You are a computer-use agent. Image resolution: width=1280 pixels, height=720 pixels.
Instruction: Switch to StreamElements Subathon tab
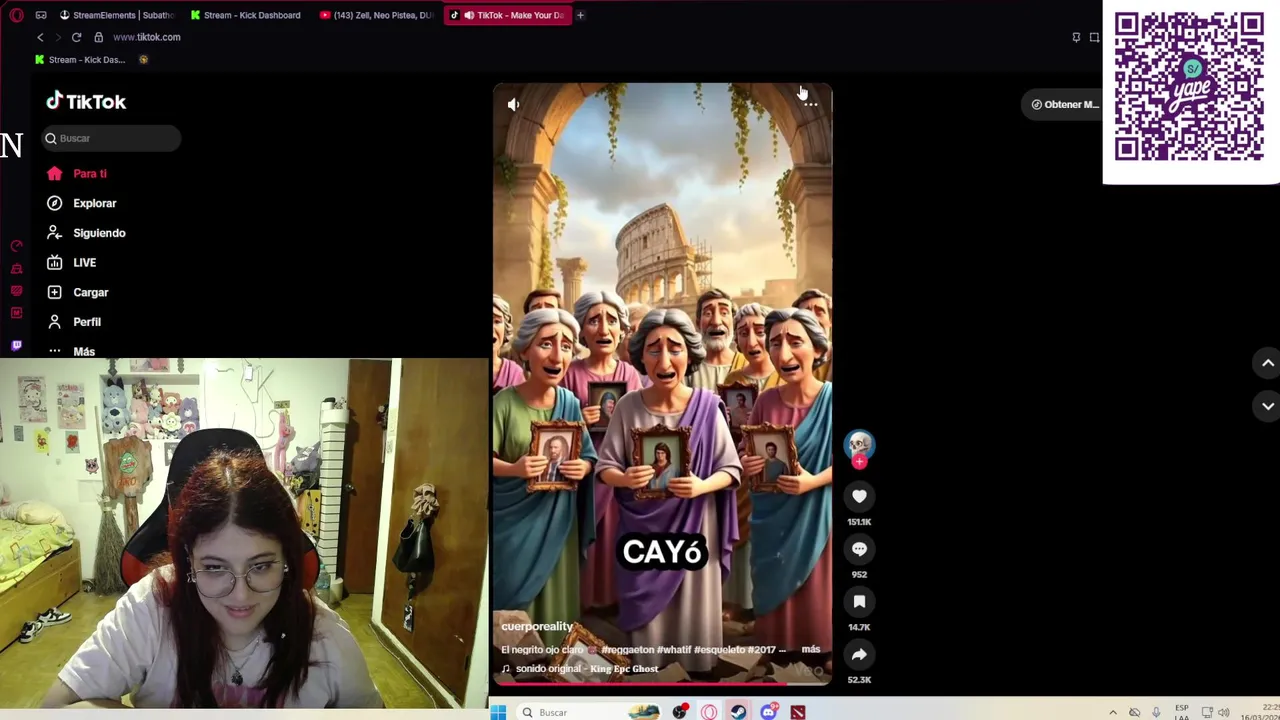[117, 15]
